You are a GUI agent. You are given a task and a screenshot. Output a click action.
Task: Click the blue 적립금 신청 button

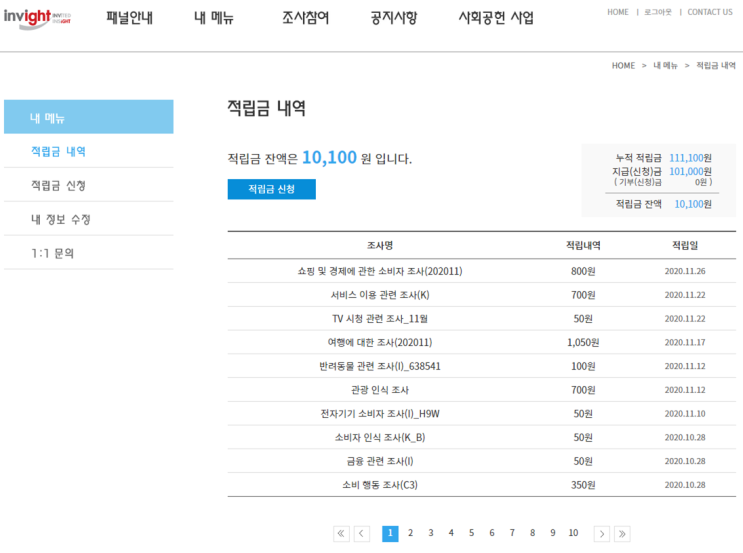pyautogui.click(x=272, y=189)
